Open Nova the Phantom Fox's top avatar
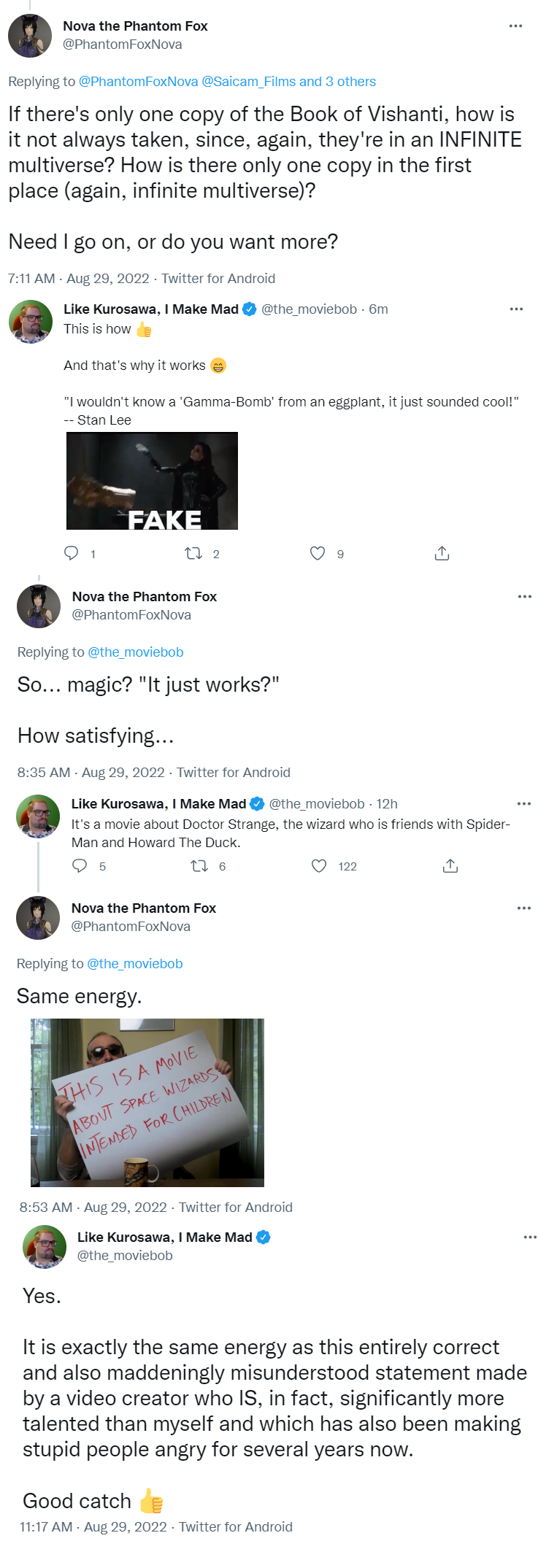538x1568 pixels. 30,35
